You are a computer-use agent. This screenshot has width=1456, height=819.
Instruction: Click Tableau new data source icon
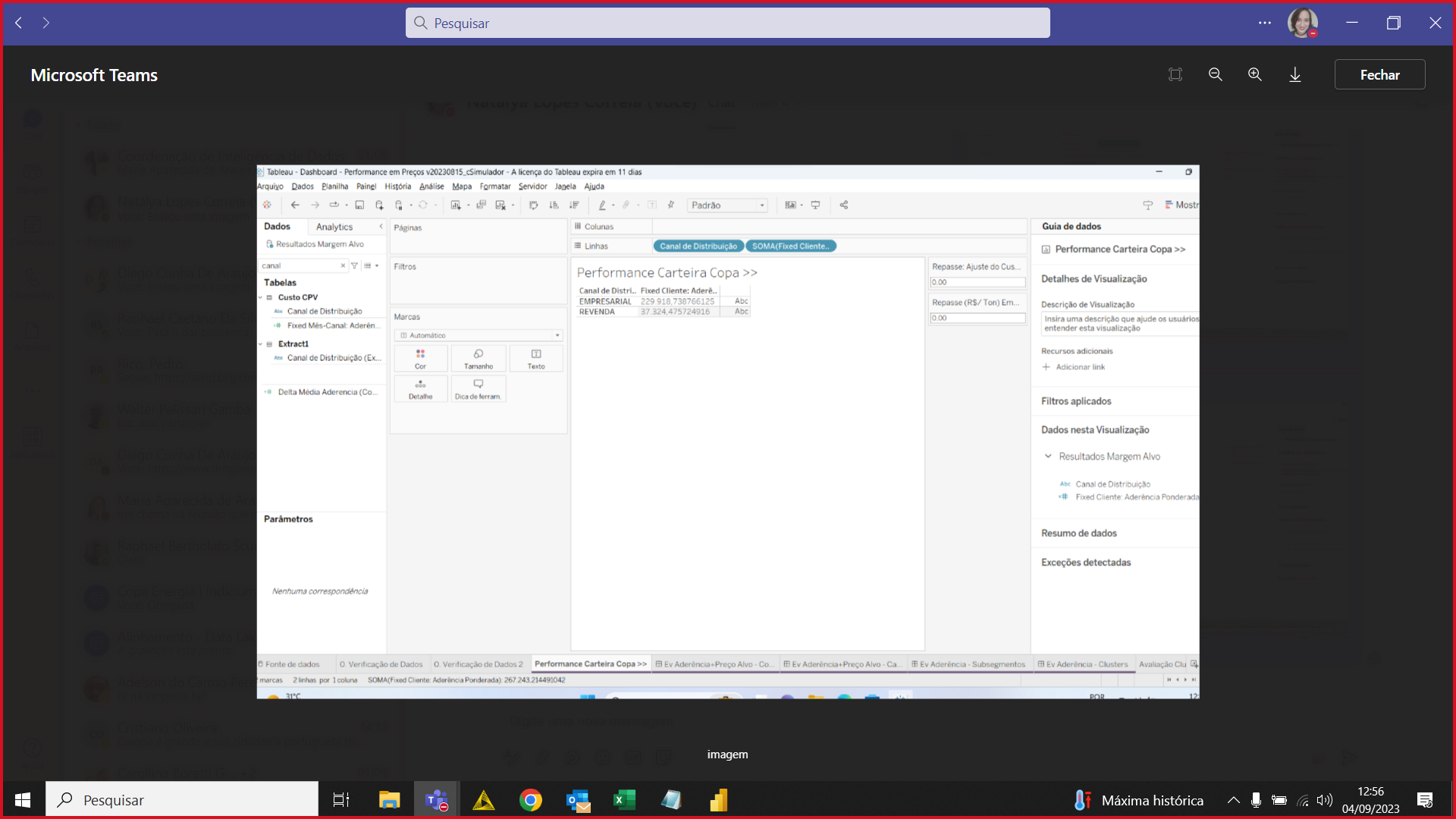(379, 205)
